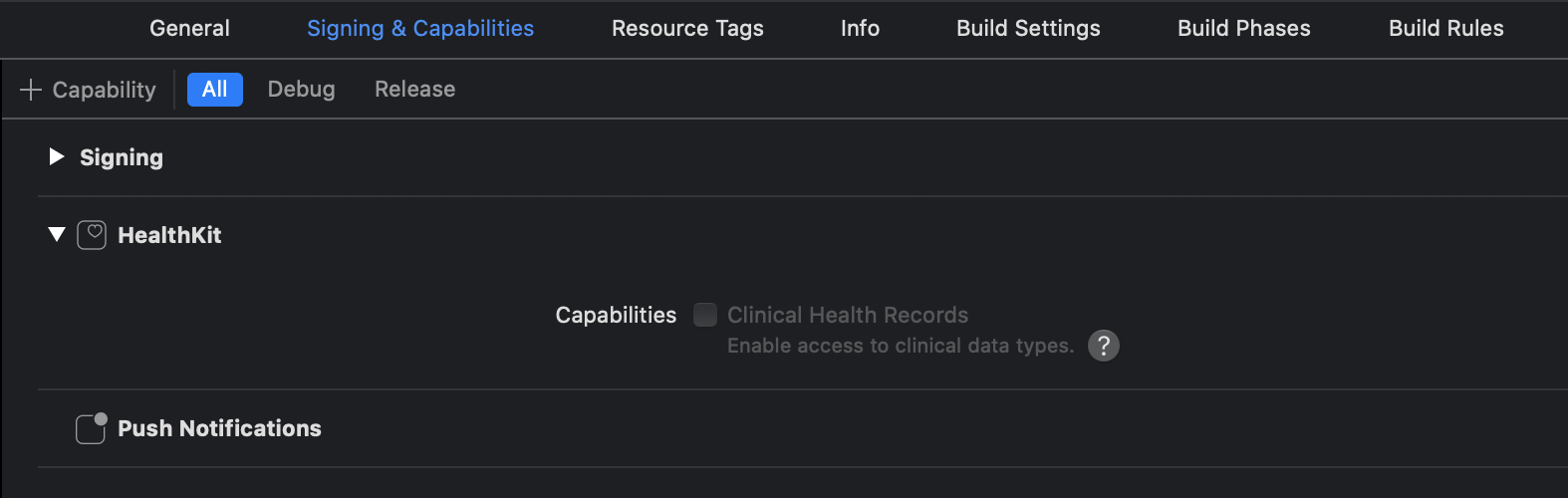Screen dimensions: 1568x498
Task: Select the Debug configuration filter
Action: (x=302, y=89)
